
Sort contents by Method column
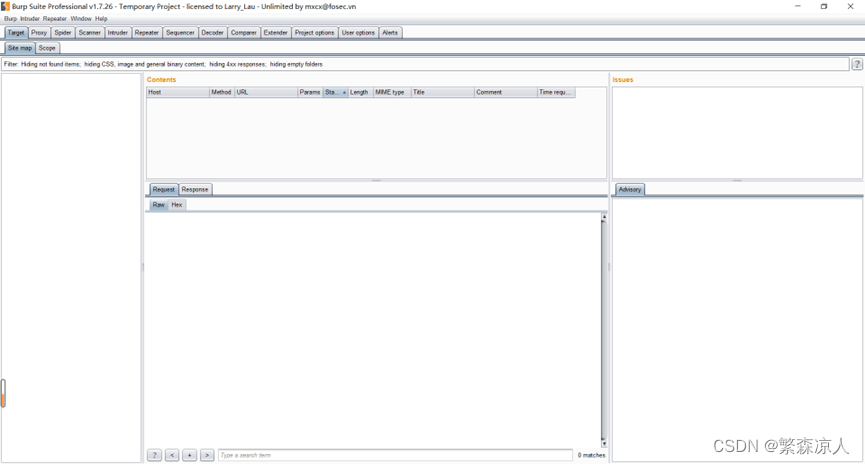click(x=221, y=92)
